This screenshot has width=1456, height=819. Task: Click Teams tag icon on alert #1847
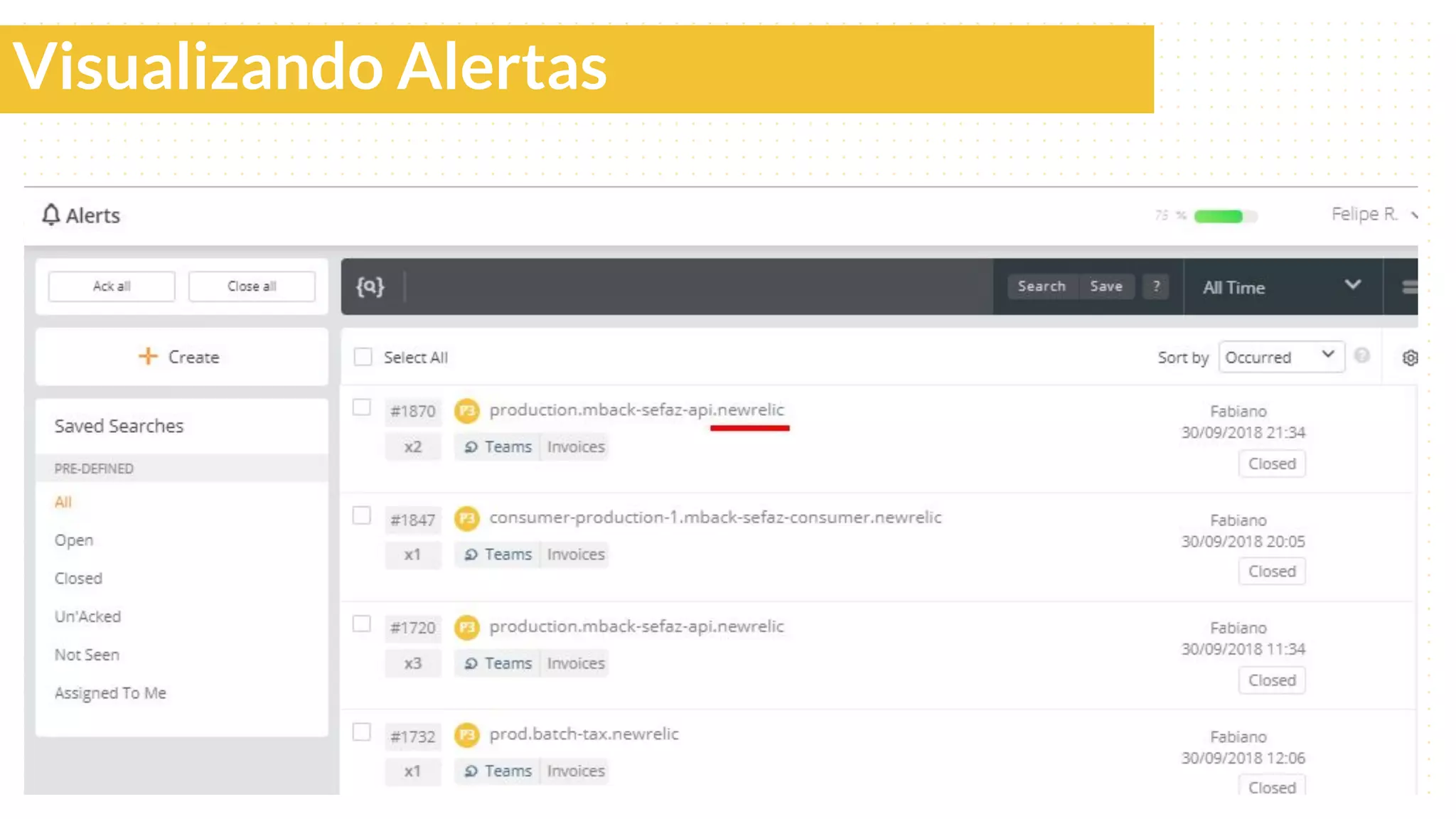pos(471,555)
